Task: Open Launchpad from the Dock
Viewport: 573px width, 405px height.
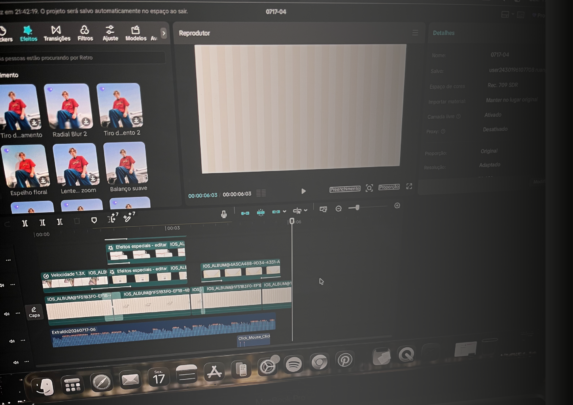Action: (72, 385)
